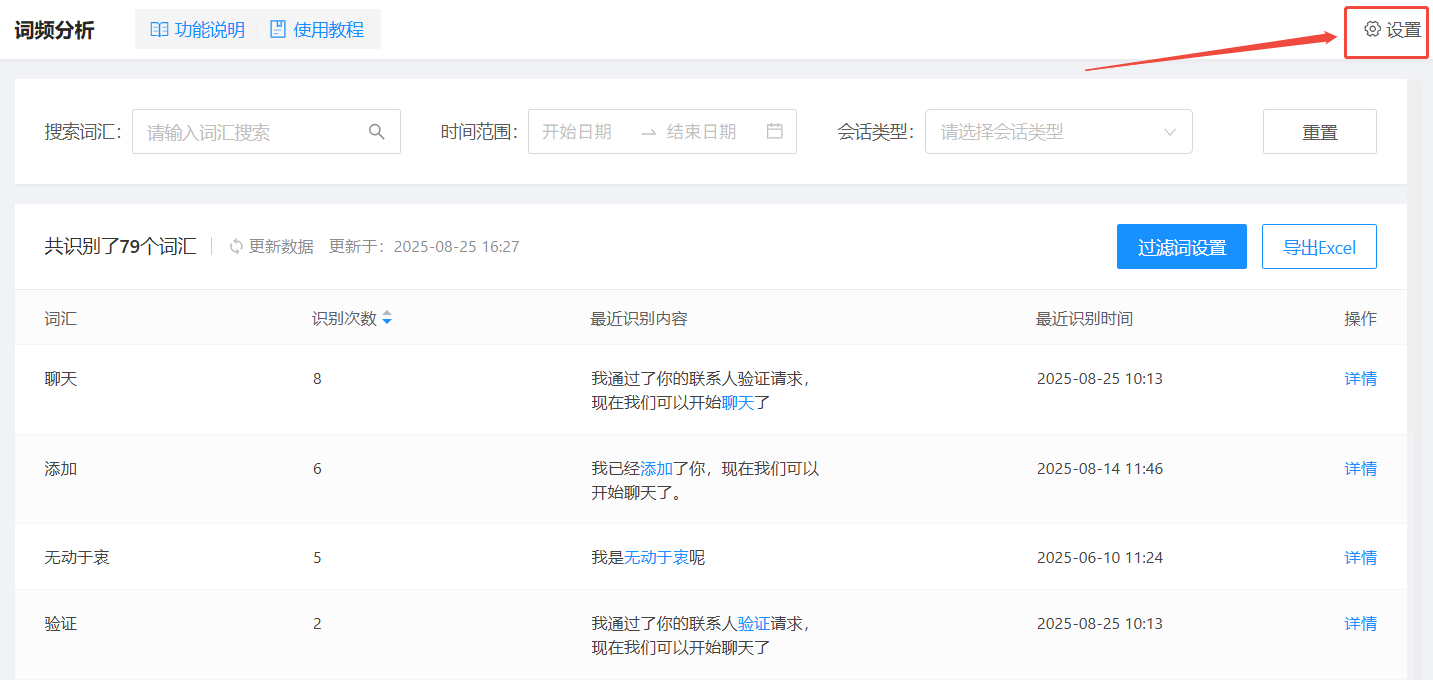Click the 导出Excel button
The height and width of the screenshot is (680, 1433).
coord(1318,247)
